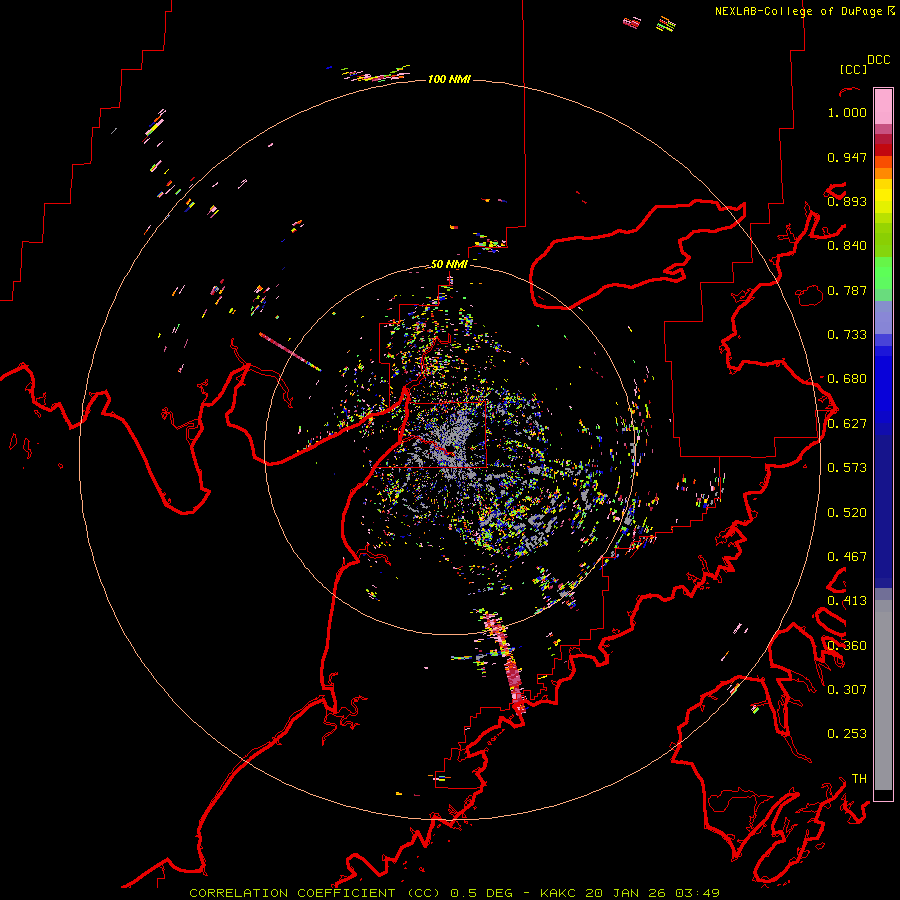The image size is (900, 900).
Task: Click the 0.680 legend value
Action: coord(847,379)
